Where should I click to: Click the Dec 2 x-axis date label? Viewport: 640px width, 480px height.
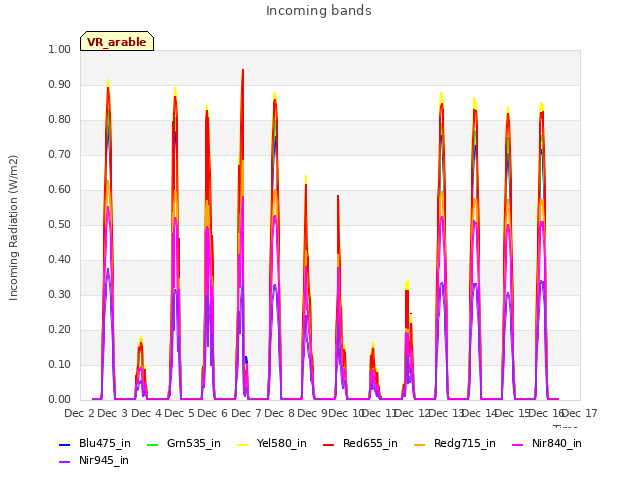(80, 413)
